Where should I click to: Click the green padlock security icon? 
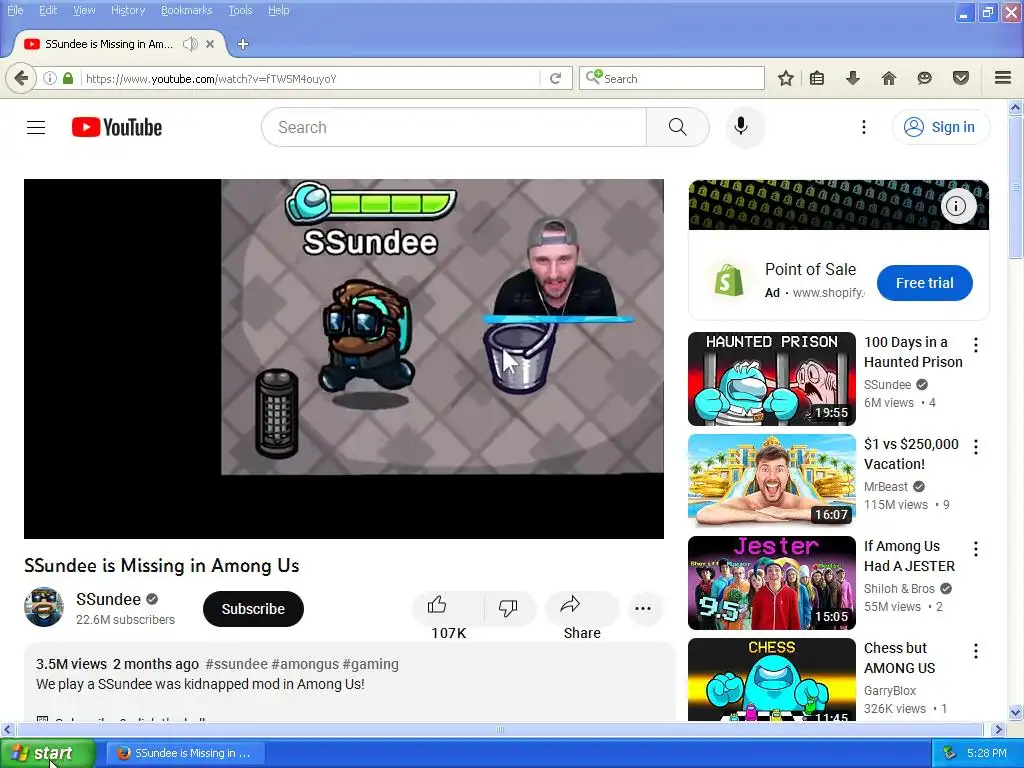[x=68, y=78]
